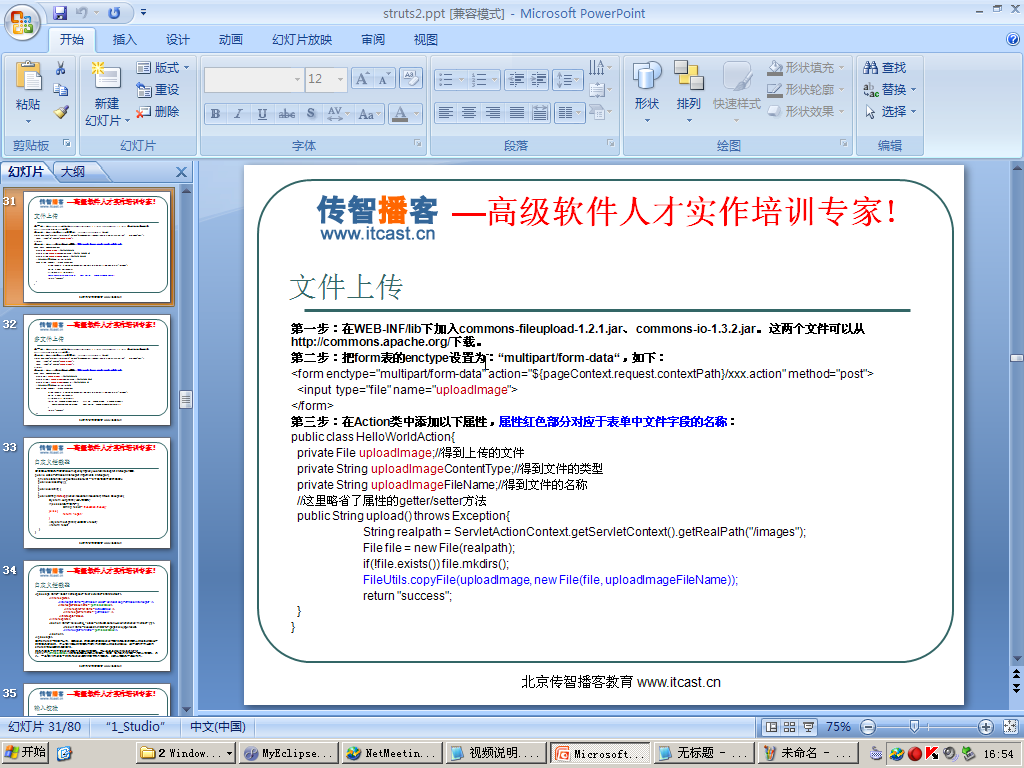This screenshot has width=1024, height=768.
Task: Switch to Slide Sorter view icon
Action: click(790, 727)
